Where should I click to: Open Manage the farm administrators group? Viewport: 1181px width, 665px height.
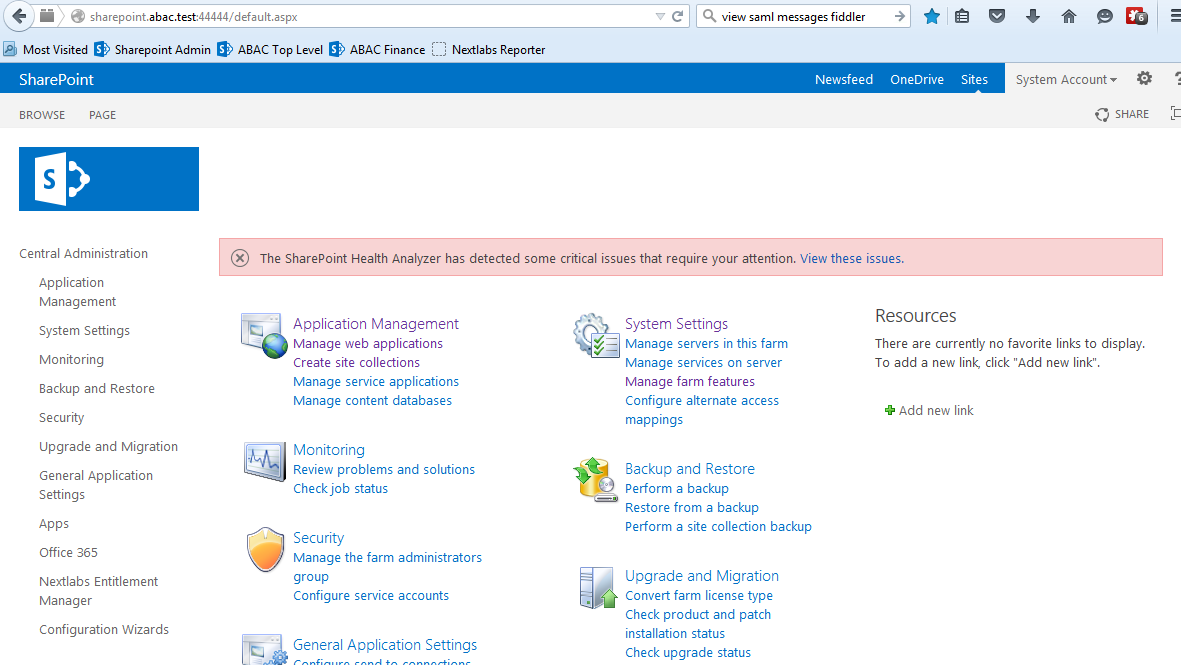click(x=387, y=566)
